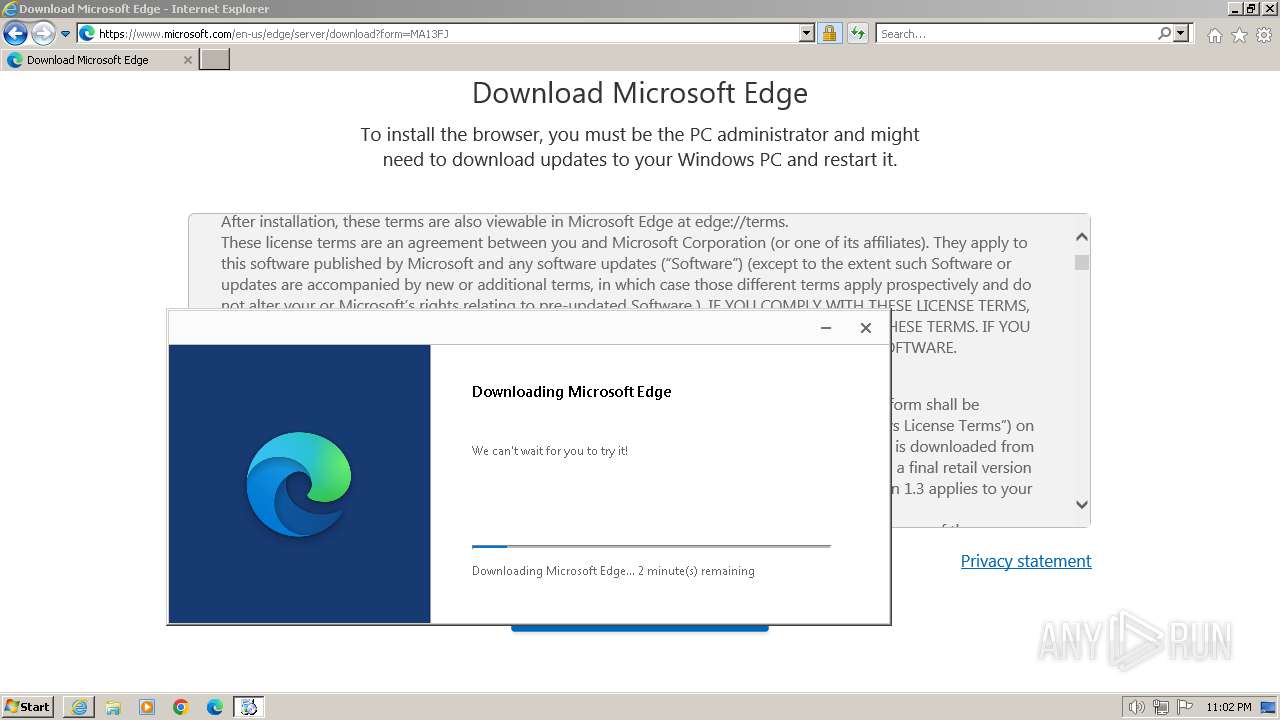
Task: Click the Edge logo in the installer
Action: point(299,484)
